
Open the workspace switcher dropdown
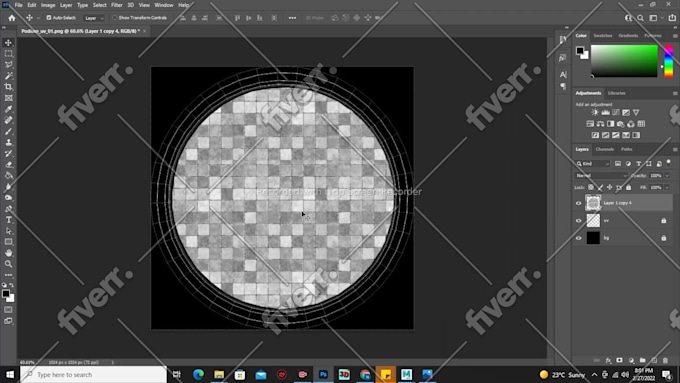654,18
